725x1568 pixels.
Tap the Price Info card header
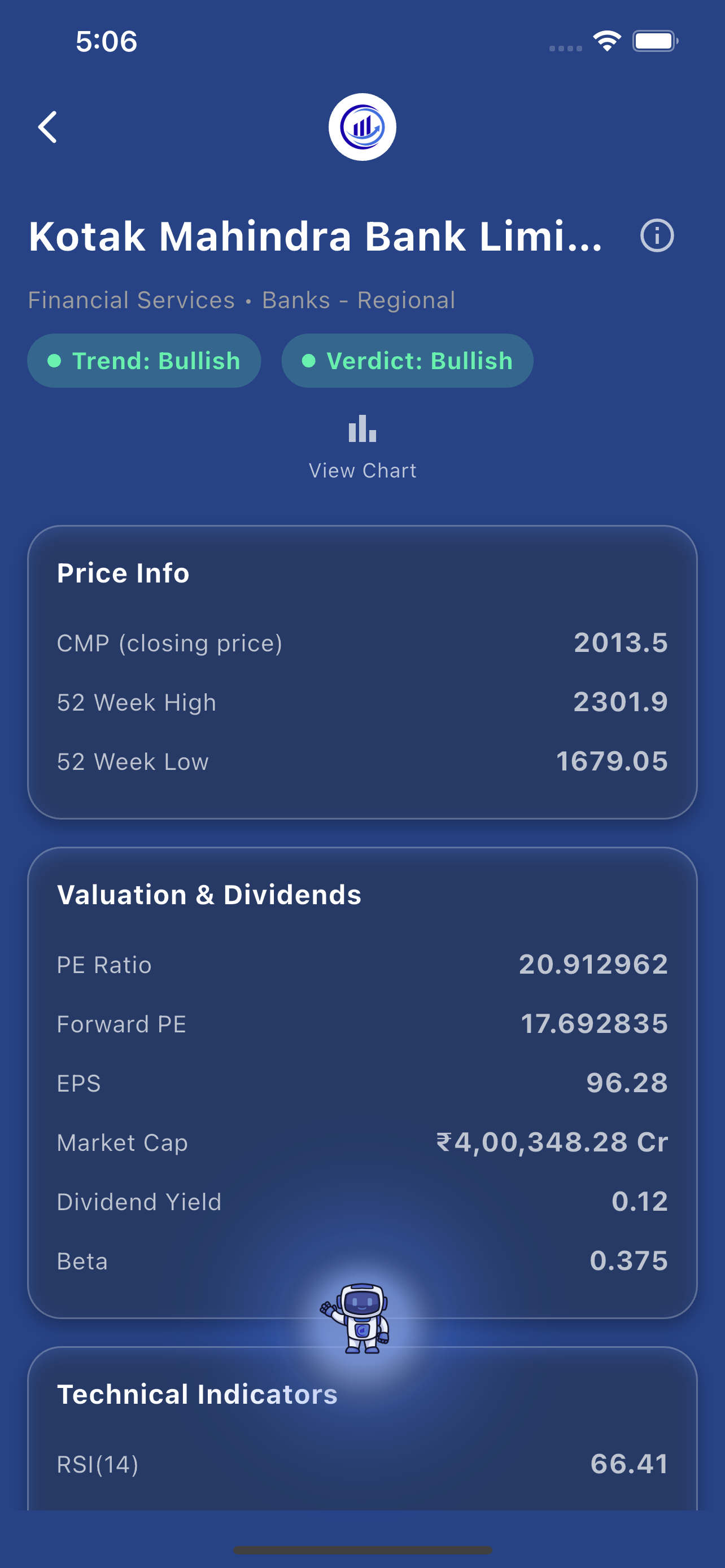click(123, 573)
